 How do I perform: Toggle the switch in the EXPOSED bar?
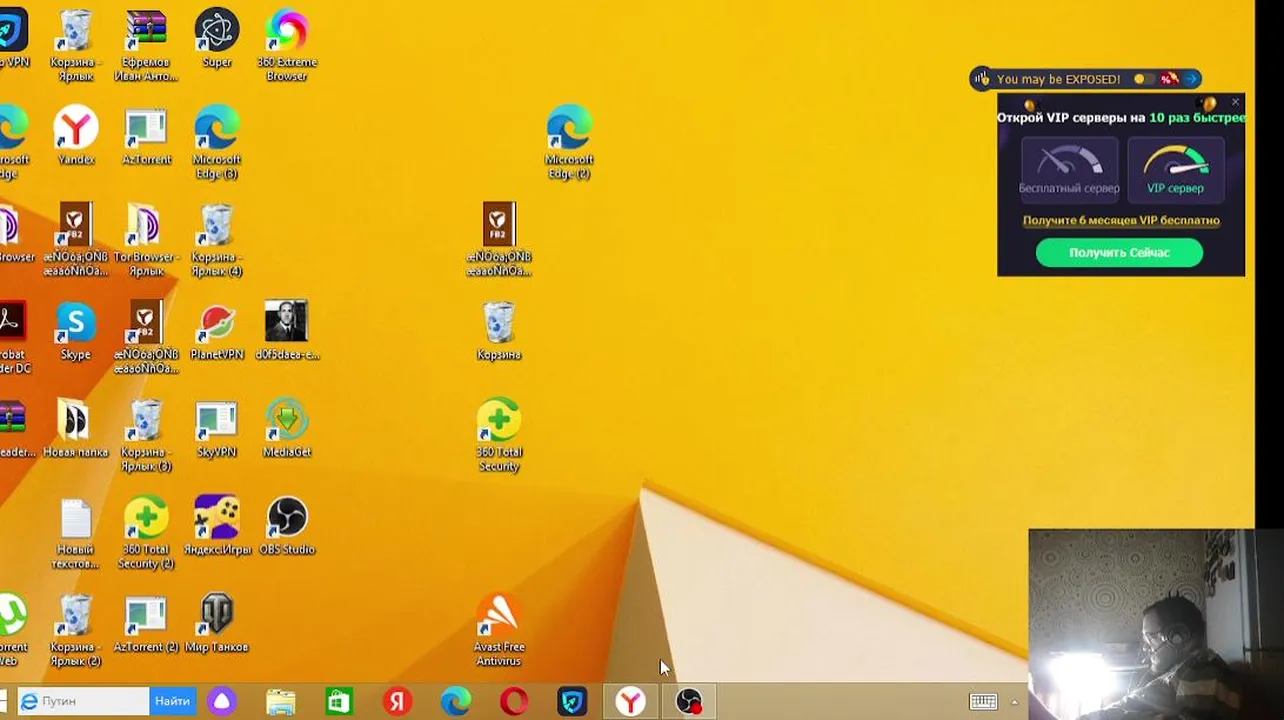click(1144, 79)
